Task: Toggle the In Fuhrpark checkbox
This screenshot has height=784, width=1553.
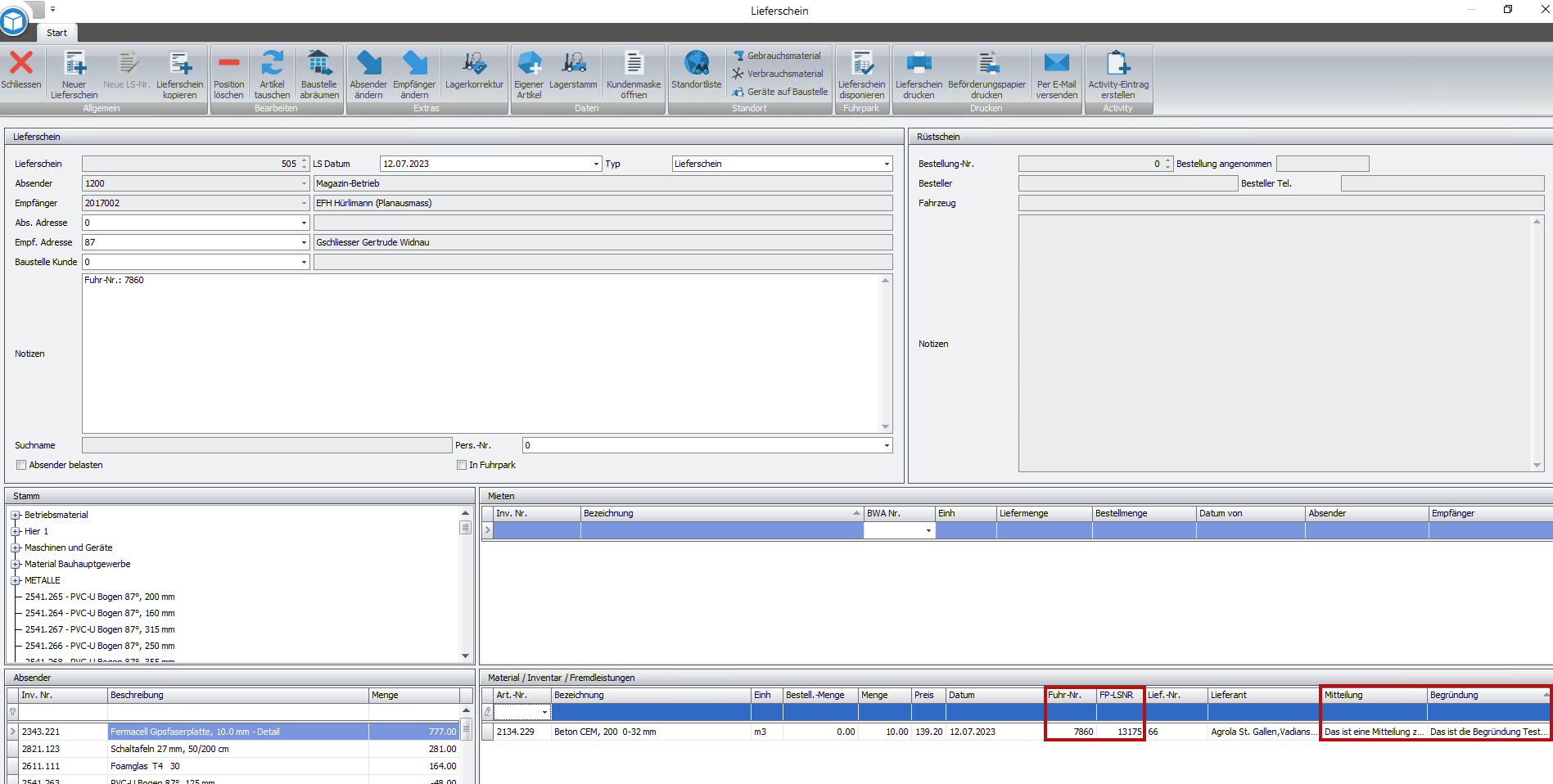Action: coord(462,465)
